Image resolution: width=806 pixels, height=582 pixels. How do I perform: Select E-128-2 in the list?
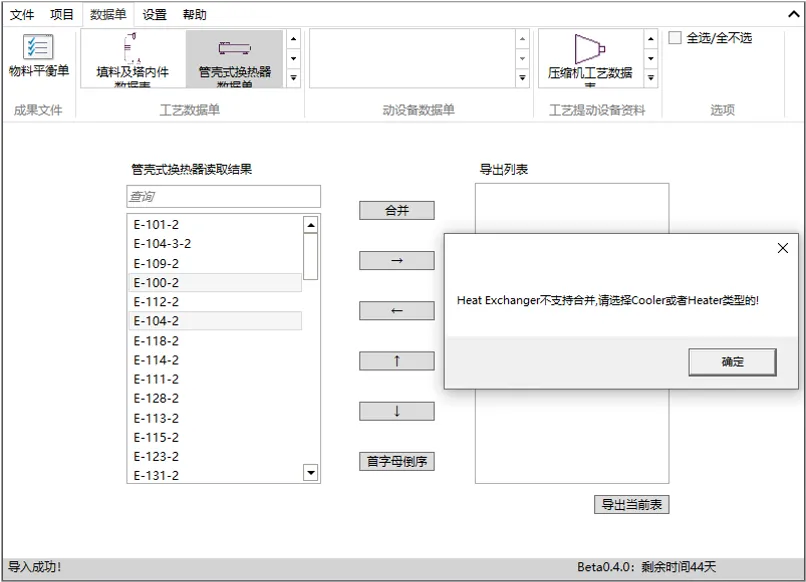pos(215,398)
